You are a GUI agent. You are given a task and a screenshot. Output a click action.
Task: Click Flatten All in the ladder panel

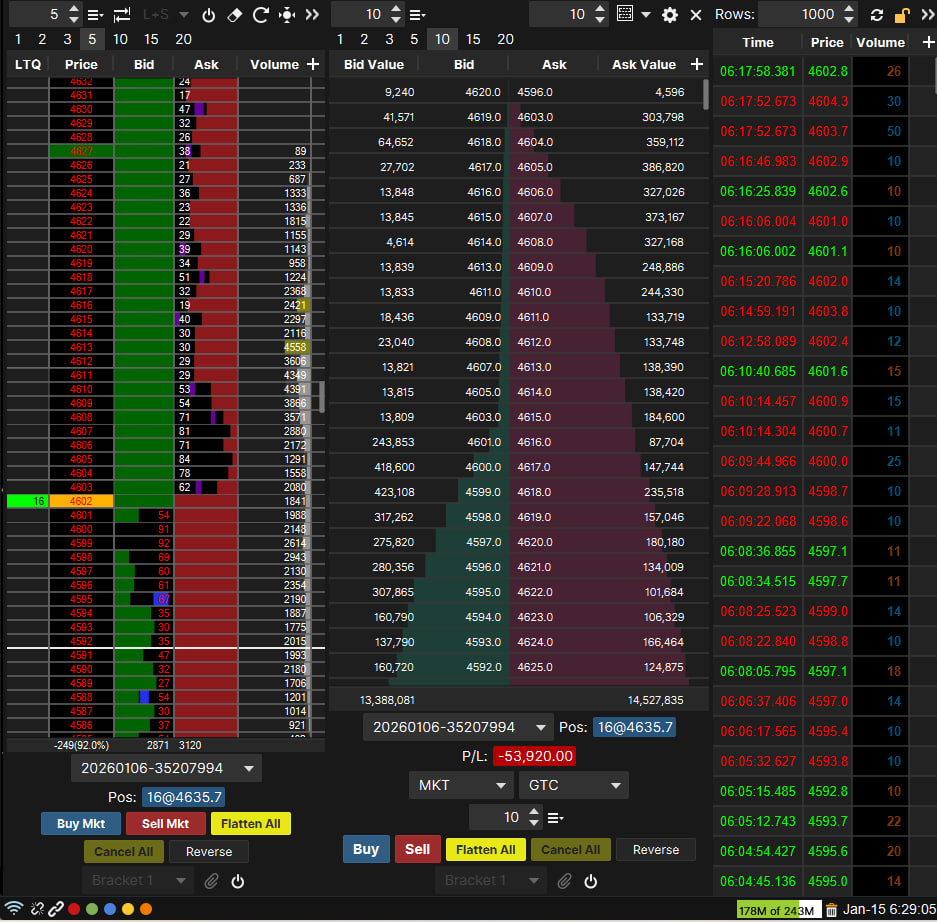click(x=250, y=823)
